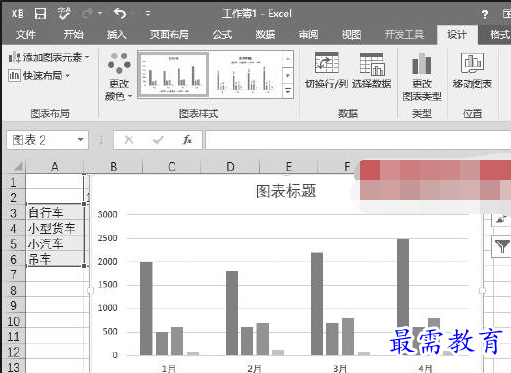Select cell containing 小型货车
The height and width of the screenshot is (373, 511).
point(55,228)
